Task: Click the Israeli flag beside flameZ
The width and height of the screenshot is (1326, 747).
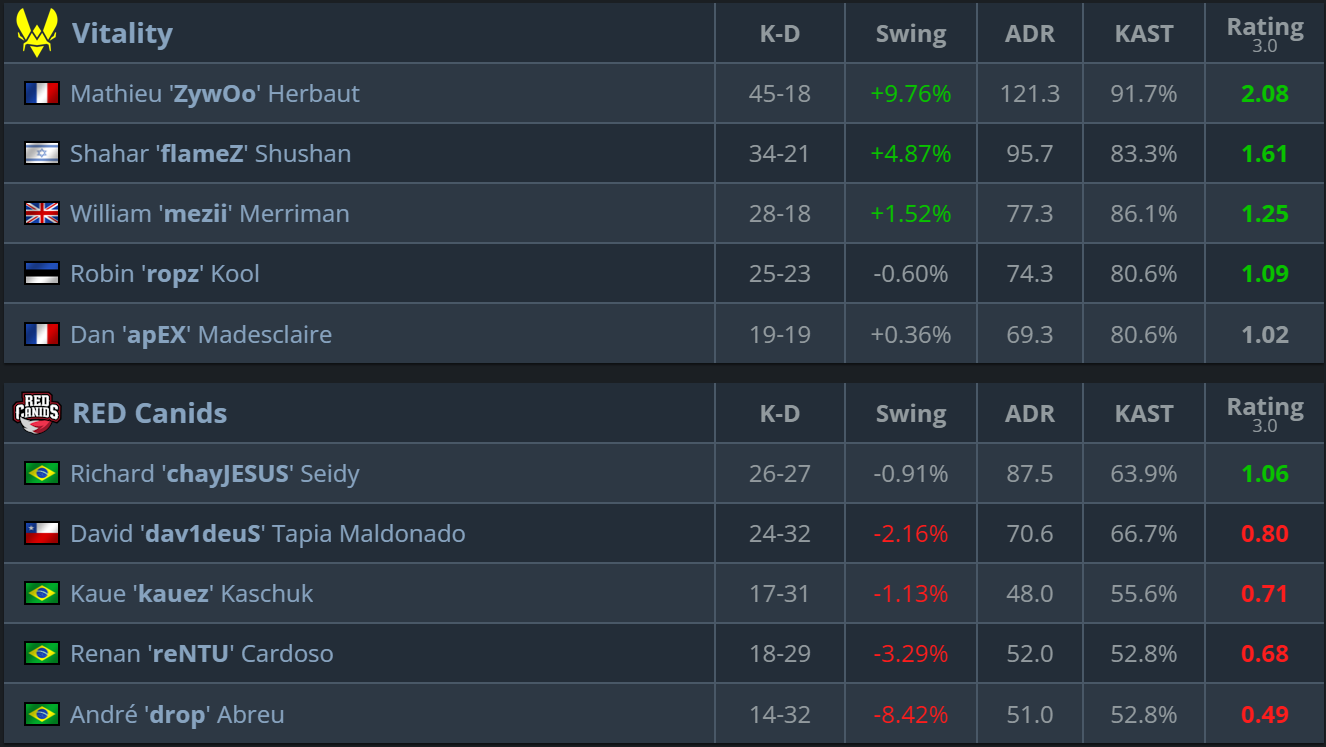Action: tap(42, 154)
